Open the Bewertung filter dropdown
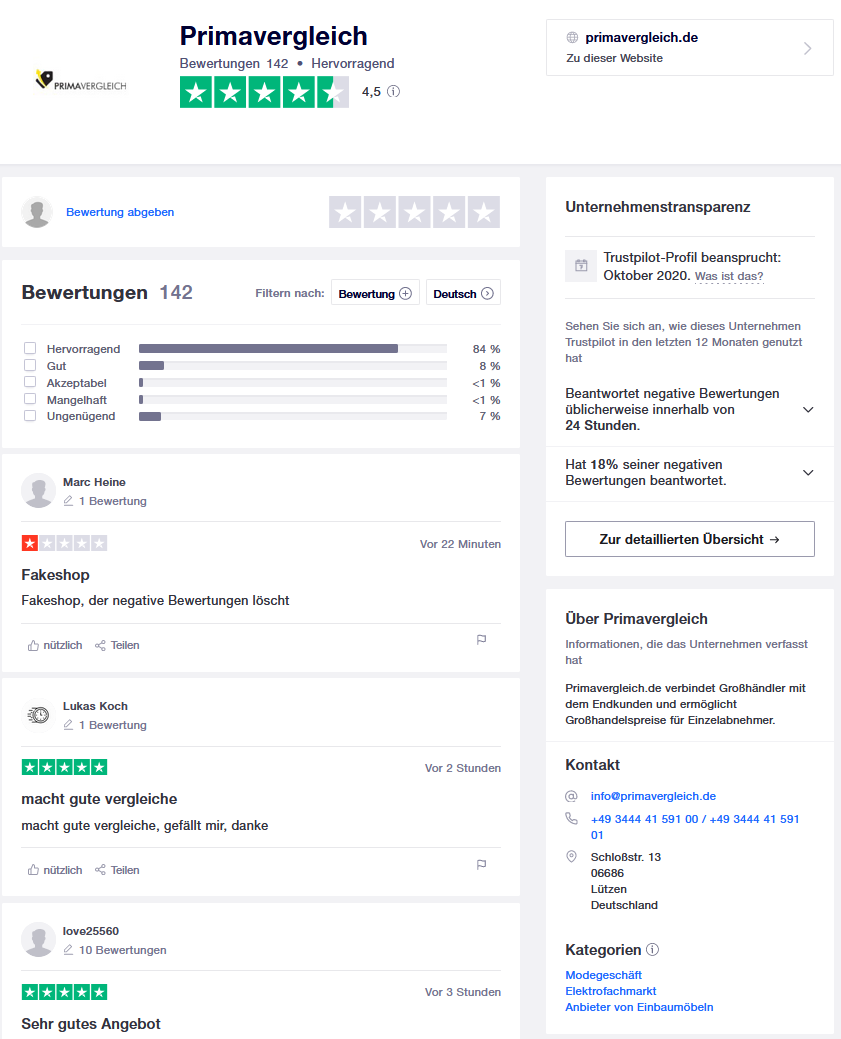This screenshot has width=841, height=1039. click(375, 293)
